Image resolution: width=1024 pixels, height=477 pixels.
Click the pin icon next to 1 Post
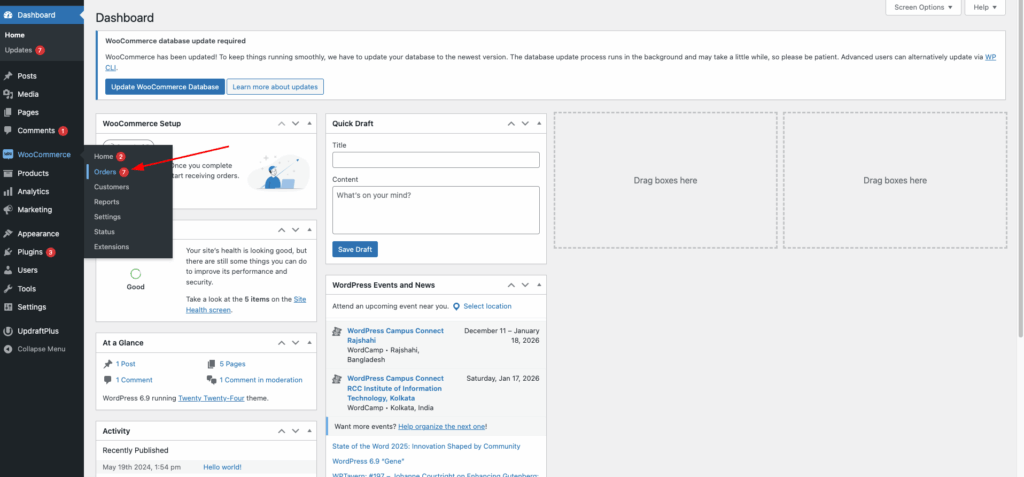coord(108,364)
